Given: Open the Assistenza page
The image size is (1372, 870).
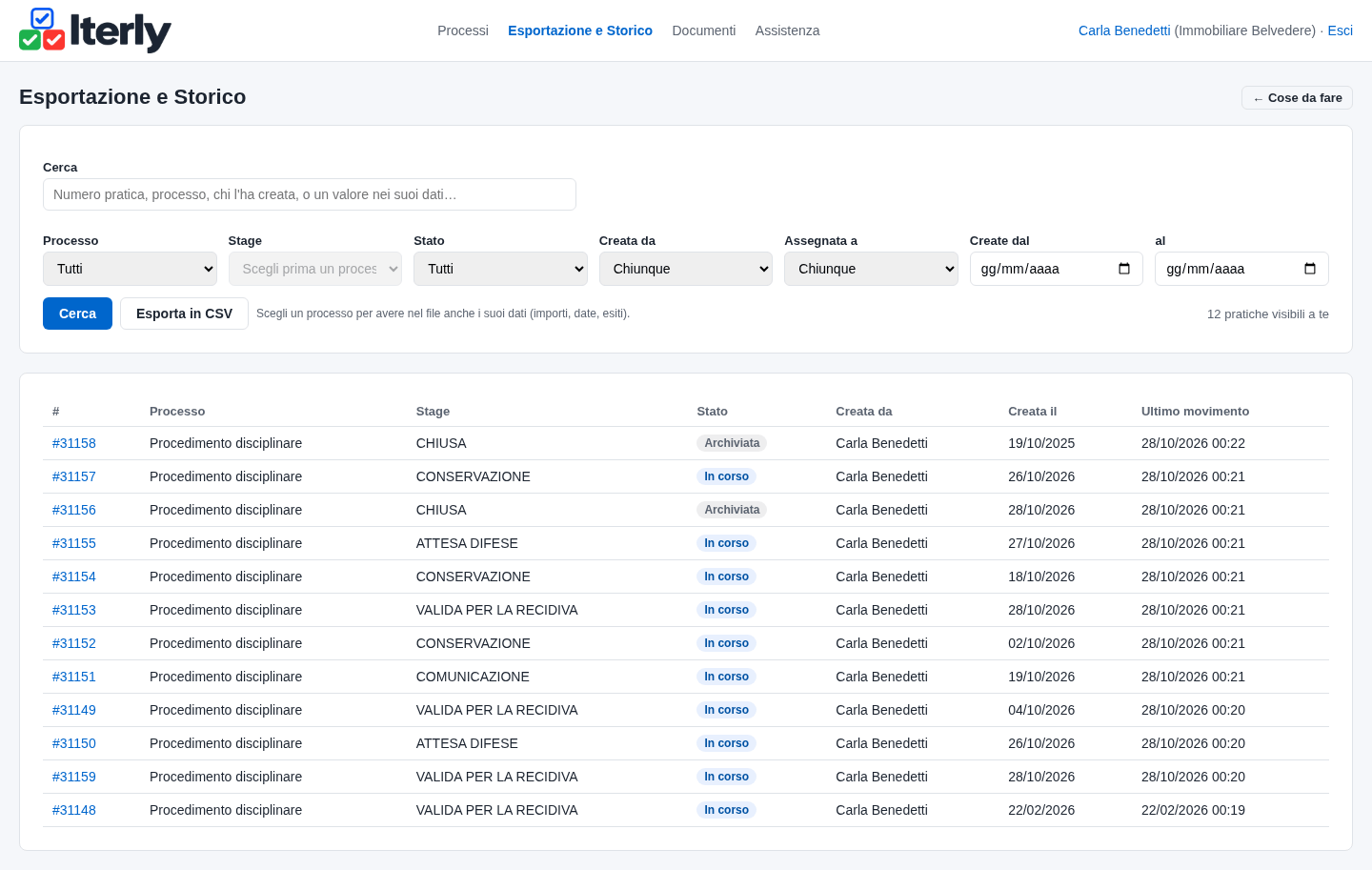Looking at the screenshot, I should click(x=787, y=30).
